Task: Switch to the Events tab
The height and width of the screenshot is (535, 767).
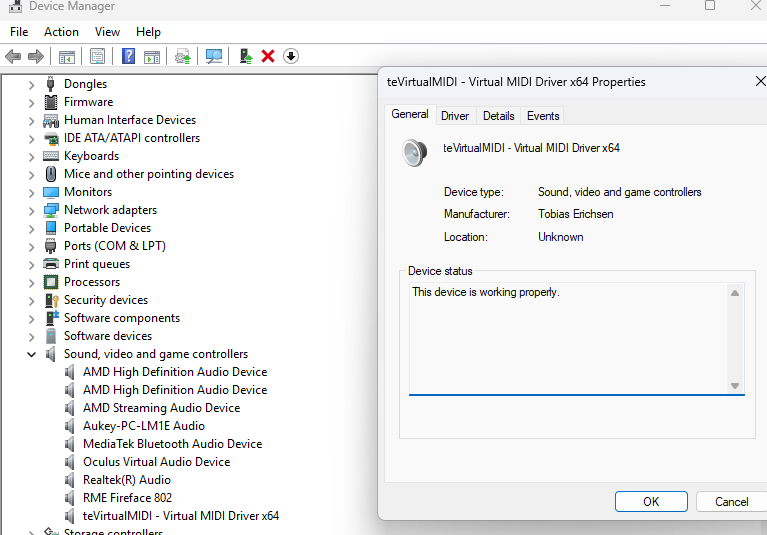Action: pos(543,116)
